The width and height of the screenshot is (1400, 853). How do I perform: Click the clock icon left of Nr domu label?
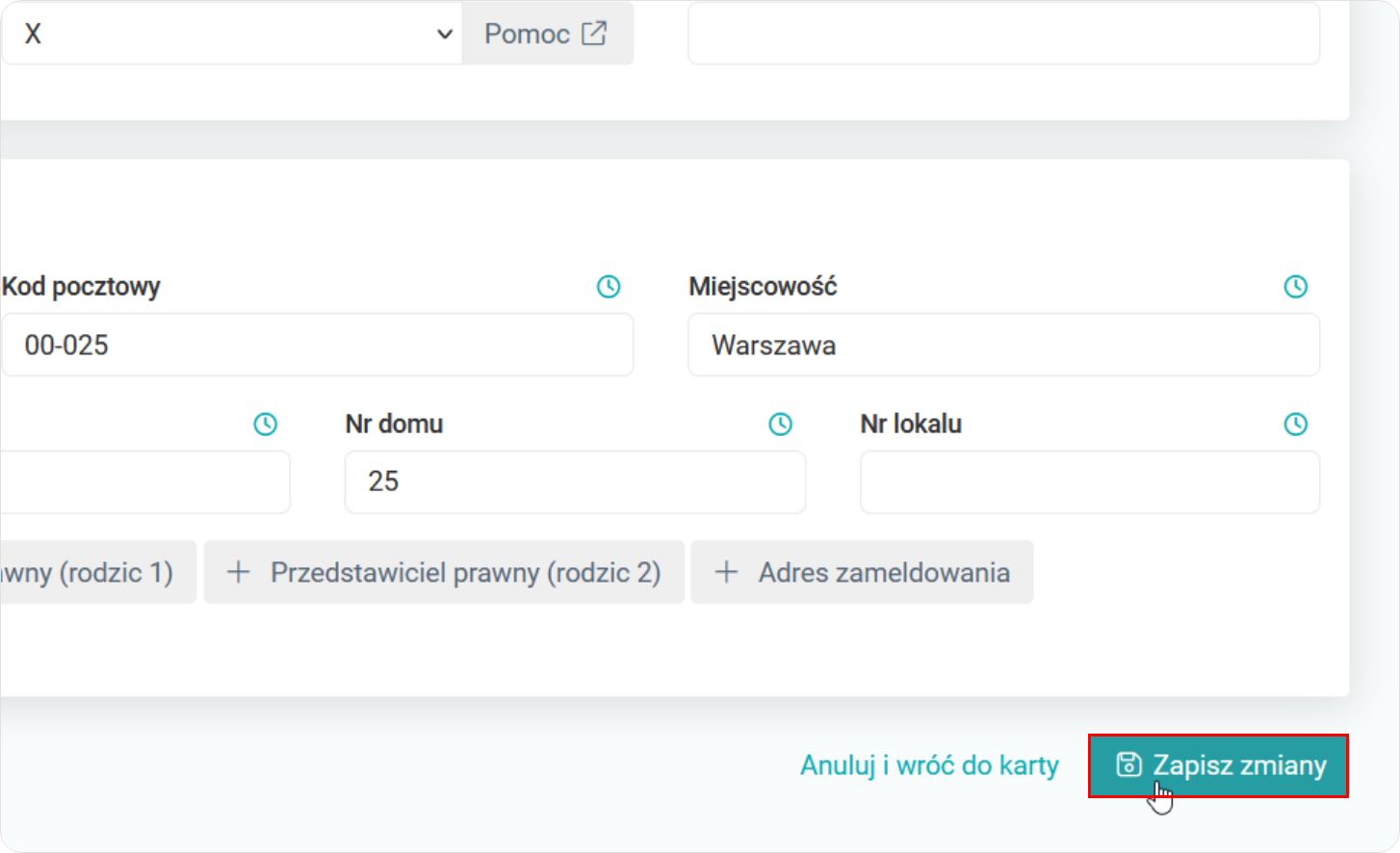click(265, 424)
